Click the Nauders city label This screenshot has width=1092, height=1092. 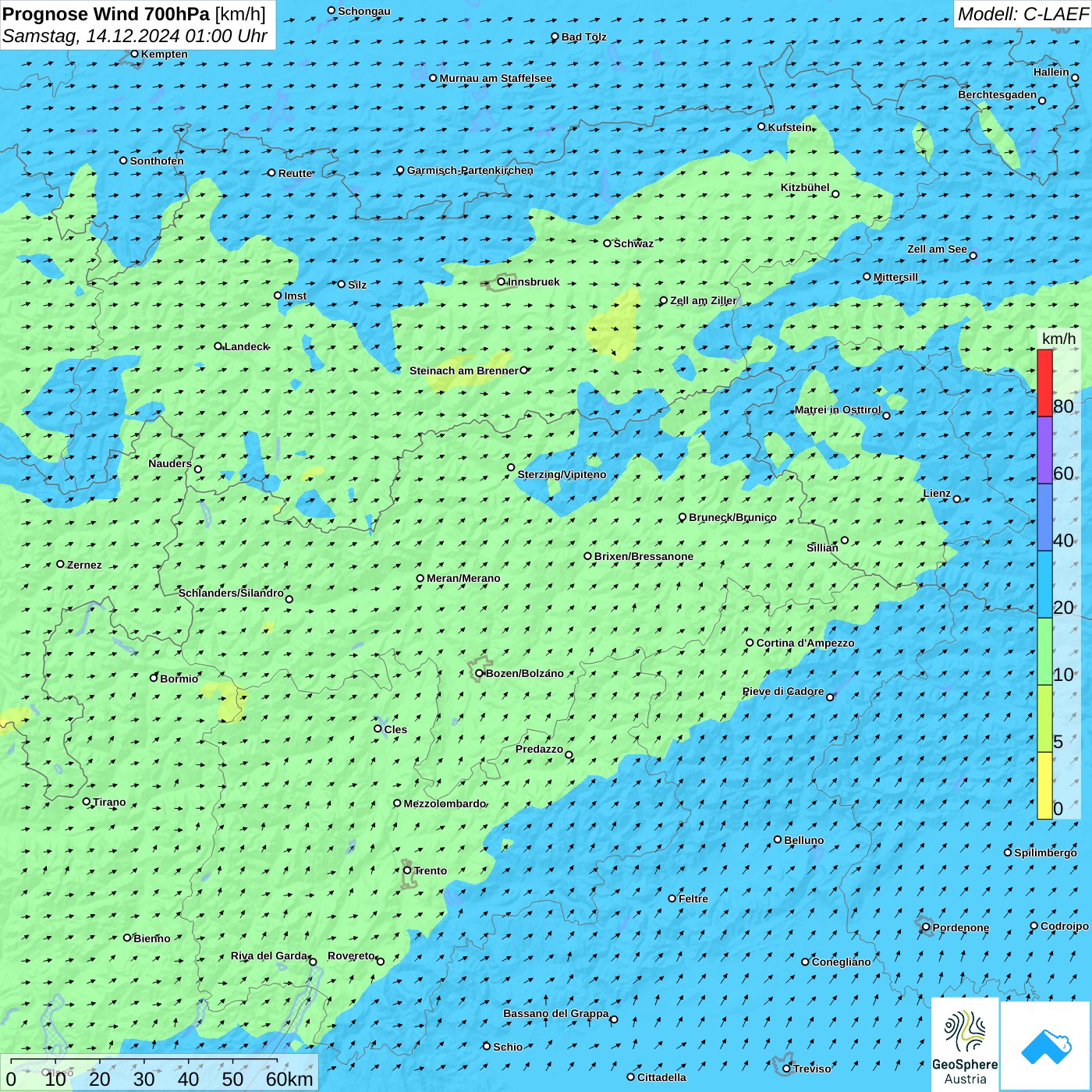170,463
